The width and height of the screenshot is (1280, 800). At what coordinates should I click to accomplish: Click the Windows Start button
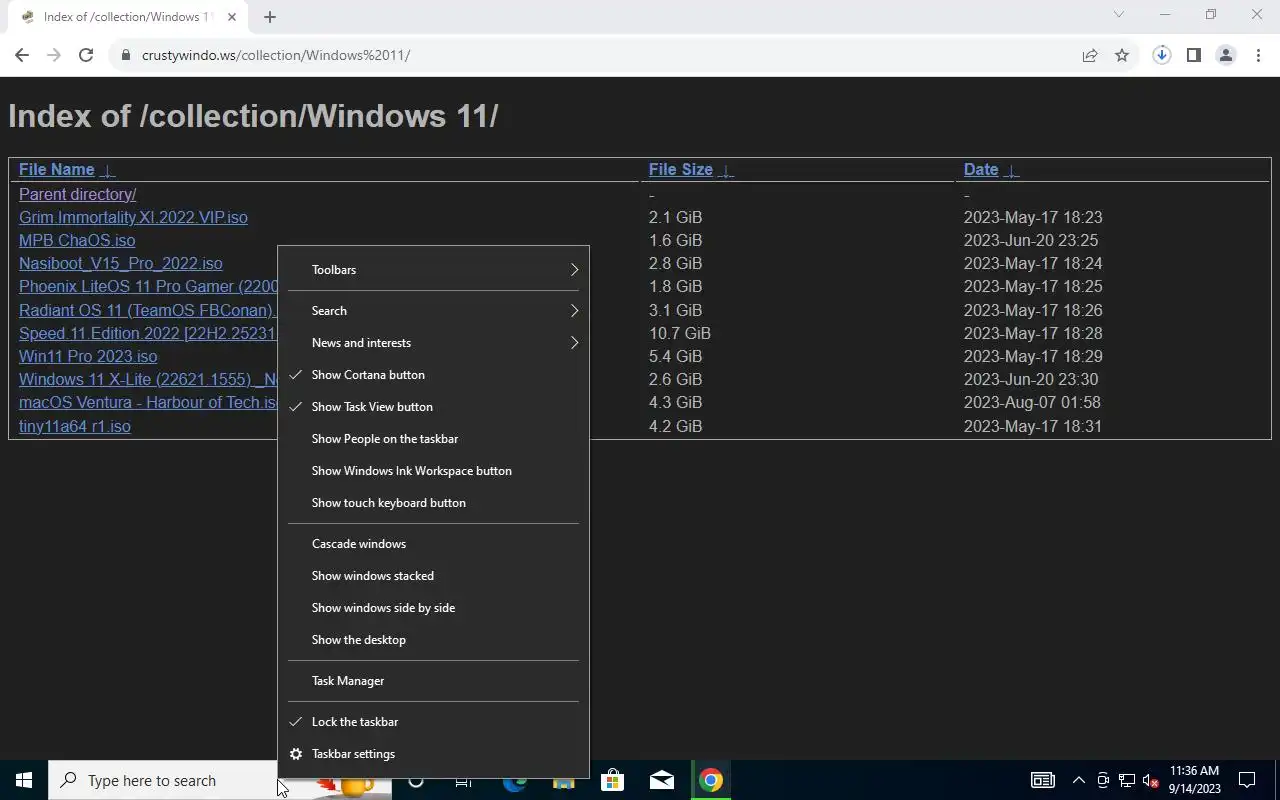click(x=24, y=780)
